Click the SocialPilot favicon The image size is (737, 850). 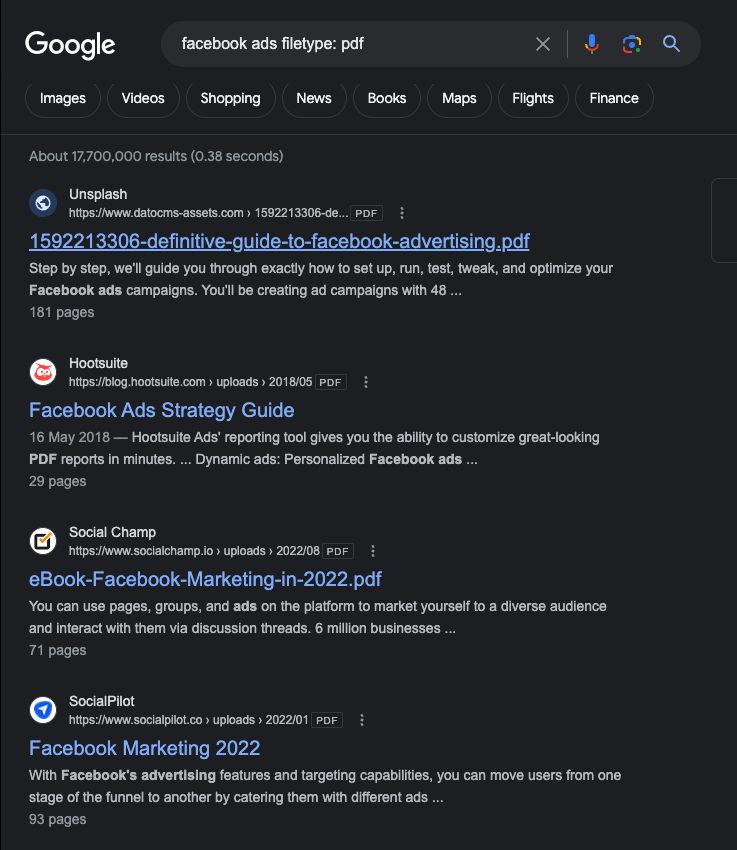click(43, 710)
